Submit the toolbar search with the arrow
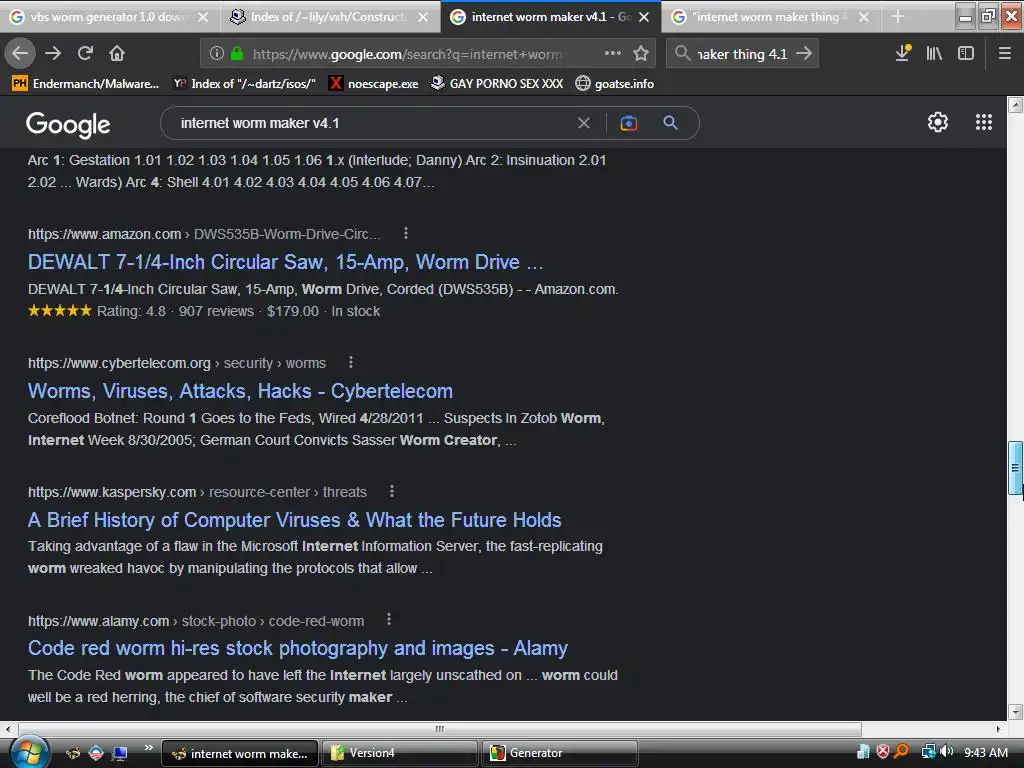Image resolution: width=1024 pixels, height=768 pixels. click(804, 53)
